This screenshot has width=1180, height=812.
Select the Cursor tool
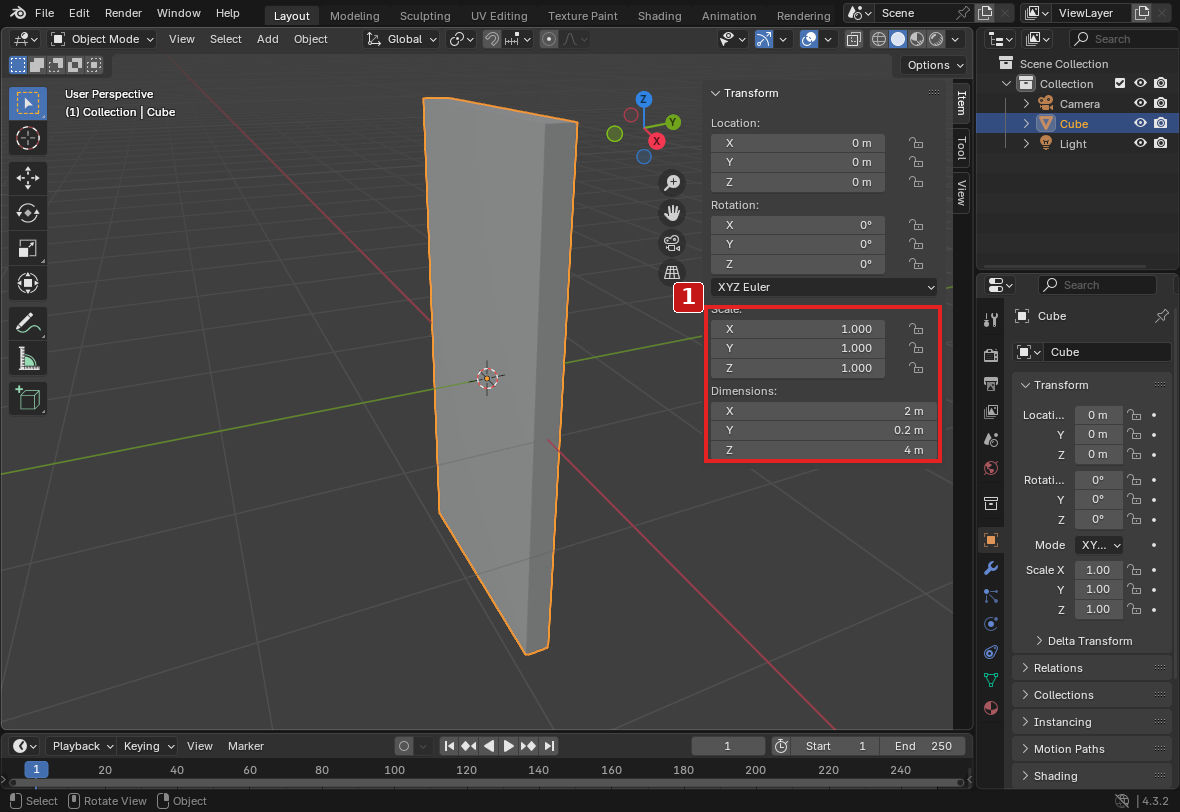click(28, 138)
